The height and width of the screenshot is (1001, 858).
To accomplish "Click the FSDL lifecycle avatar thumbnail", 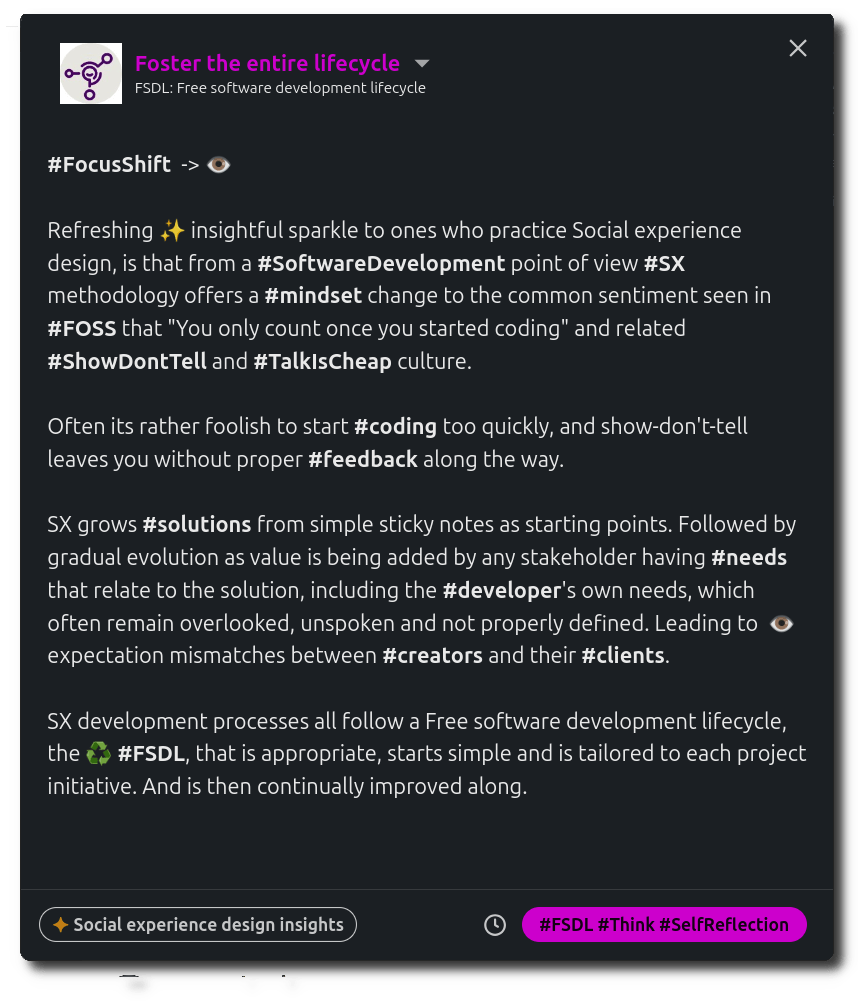I will click(91, 73).
